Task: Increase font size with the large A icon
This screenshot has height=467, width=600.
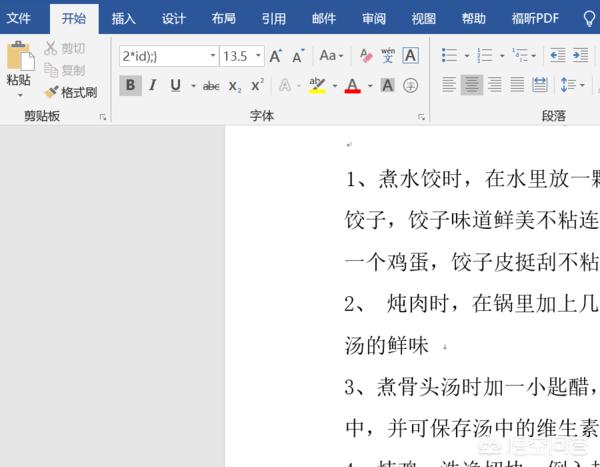Action: pos(276,56)
